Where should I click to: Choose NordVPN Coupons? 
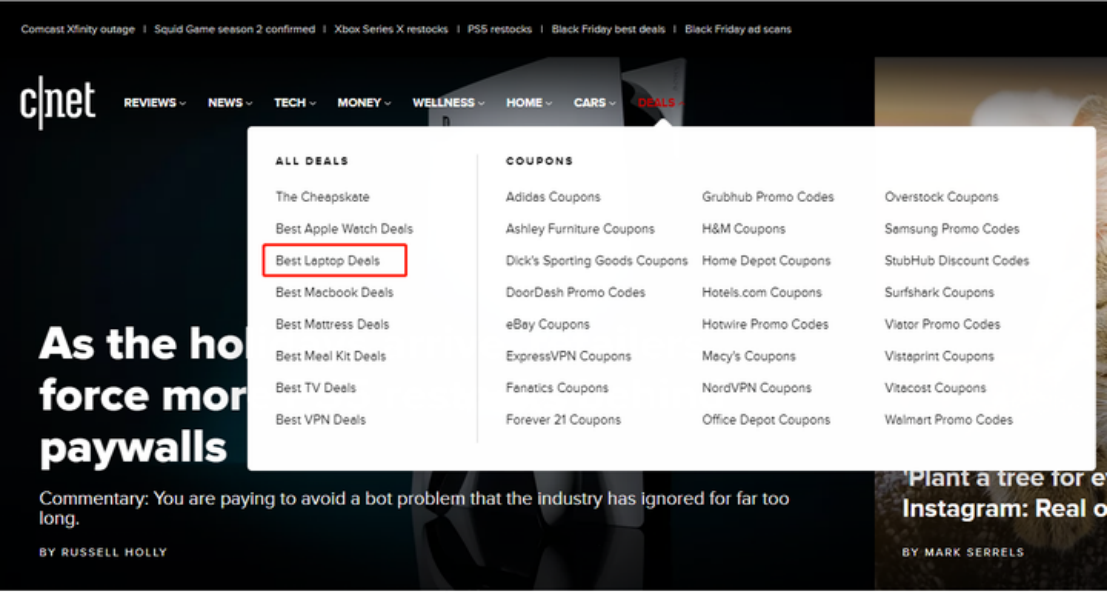click(x=757, y=388)
